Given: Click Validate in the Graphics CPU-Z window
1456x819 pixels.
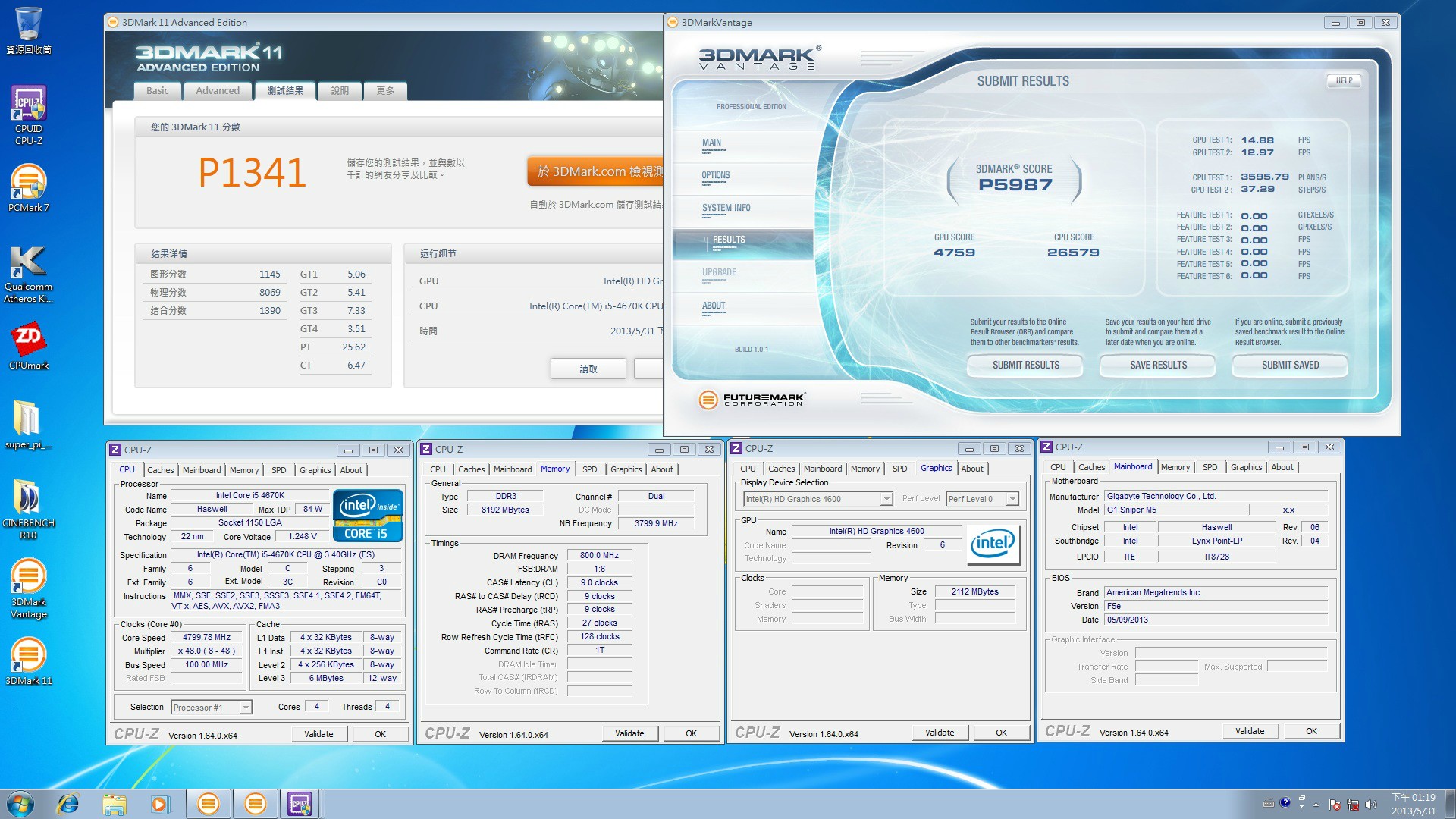Looking at the screenshot, I should (940, 733).
